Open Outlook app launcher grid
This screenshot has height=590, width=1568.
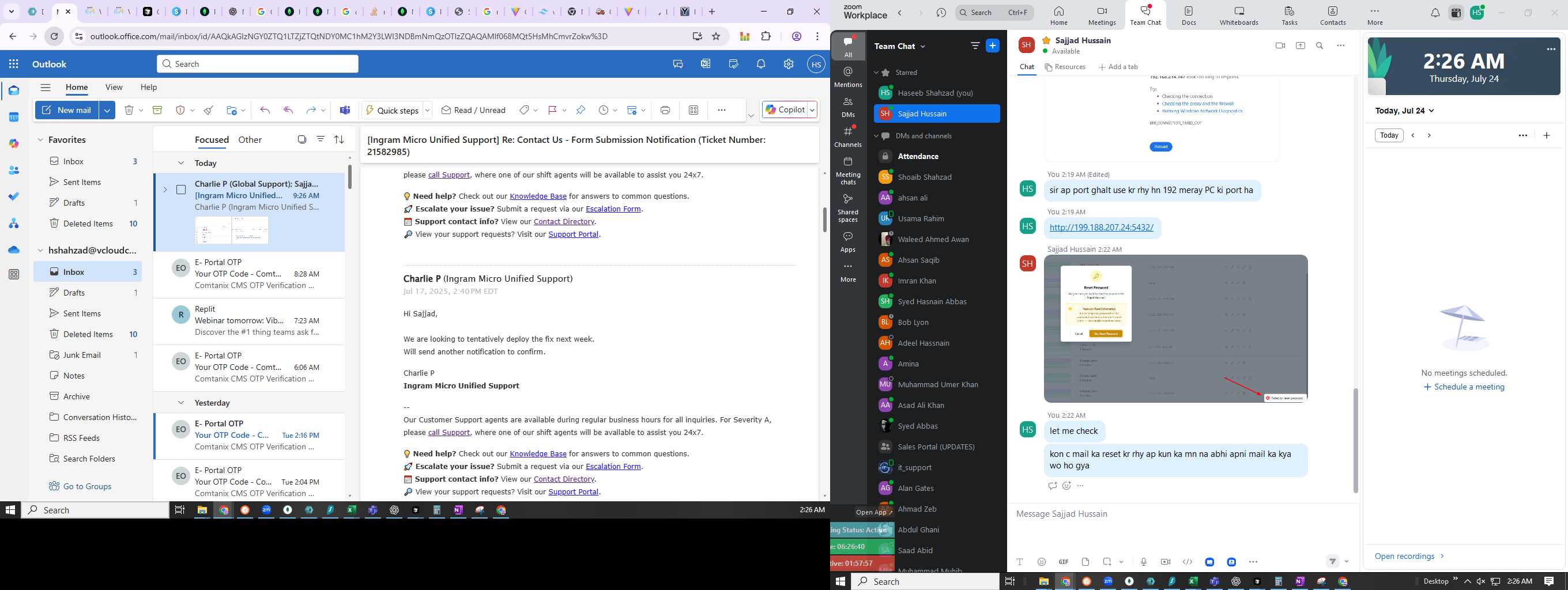[x=13, y=64]
